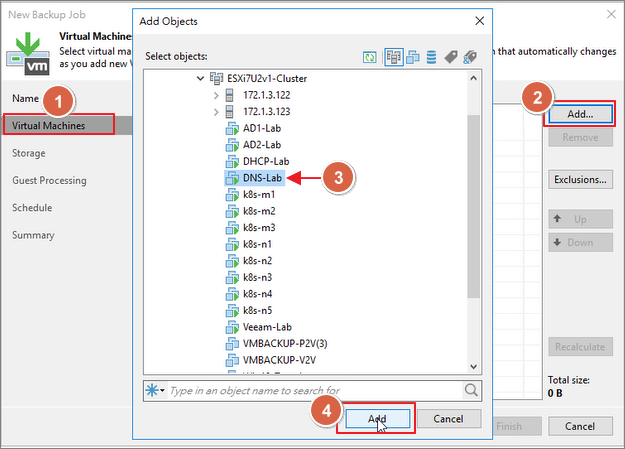625x449 pixels.
Task: Go to the Storage wizard step
Action: coord(29,153)
